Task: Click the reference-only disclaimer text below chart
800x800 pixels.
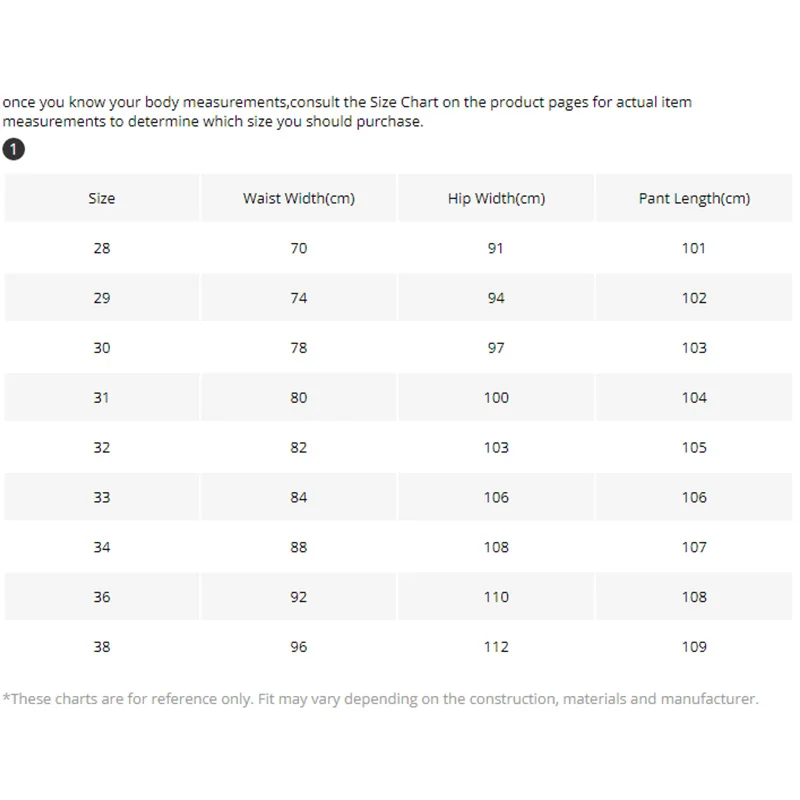Action: tap(380, 700)
